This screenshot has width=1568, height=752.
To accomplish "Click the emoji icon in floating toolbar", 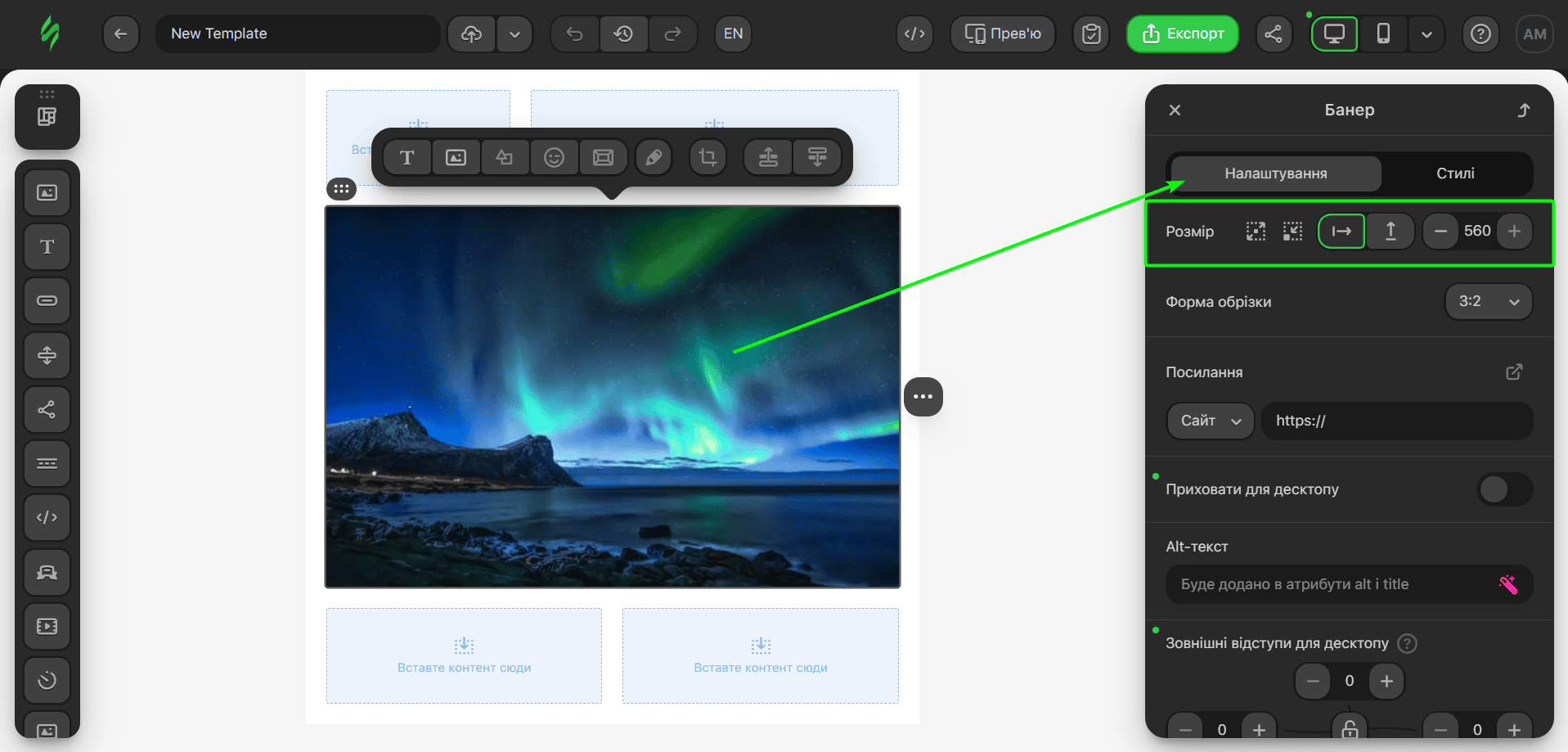I will 554,157.
